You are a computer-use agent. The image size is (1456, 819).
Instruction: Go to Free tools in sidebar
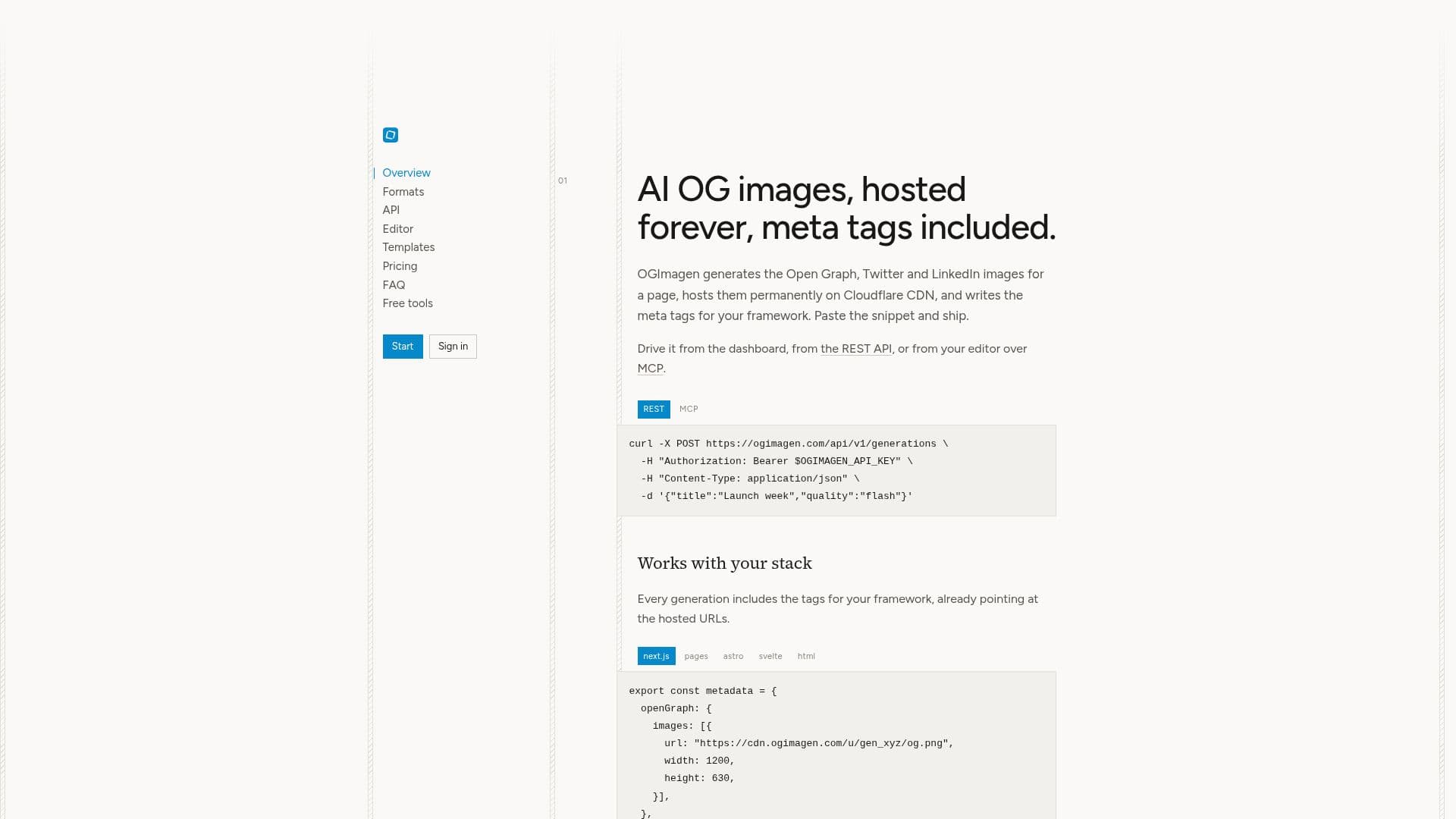click(408, 303)
